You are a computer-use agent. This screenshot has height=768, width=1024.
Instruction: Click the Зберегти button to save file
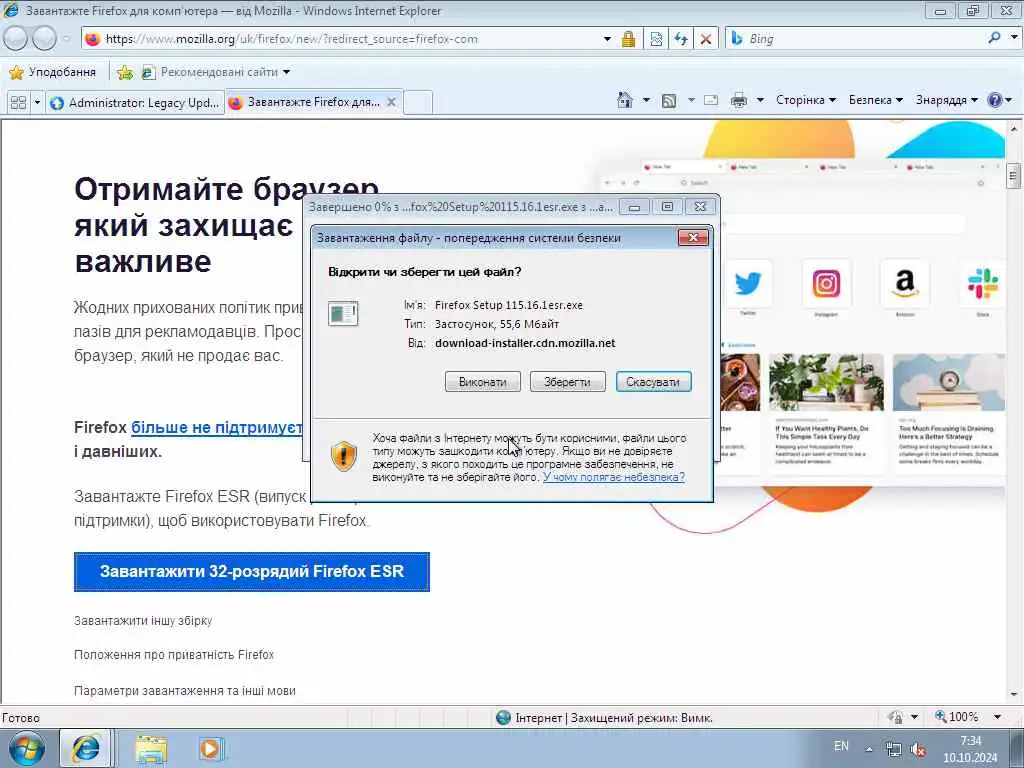click(568, 382)
